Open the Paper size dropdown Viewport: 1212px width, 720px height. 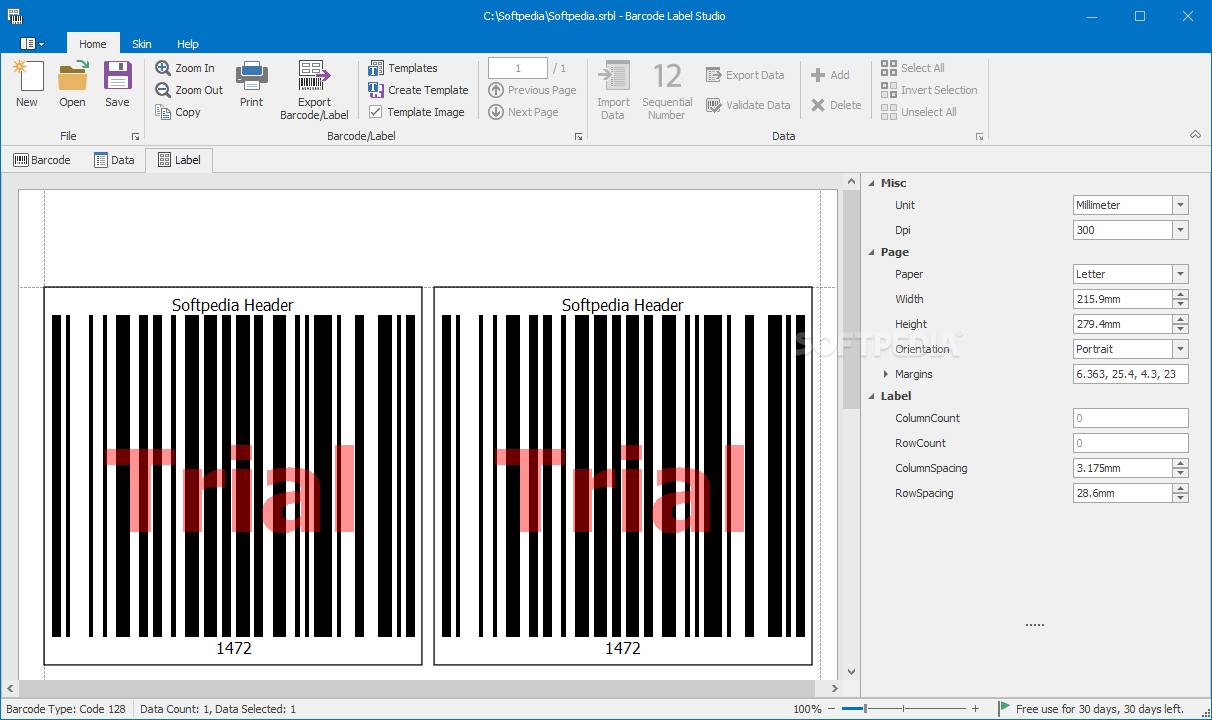pyautogui.click(x=1181, y=274)
